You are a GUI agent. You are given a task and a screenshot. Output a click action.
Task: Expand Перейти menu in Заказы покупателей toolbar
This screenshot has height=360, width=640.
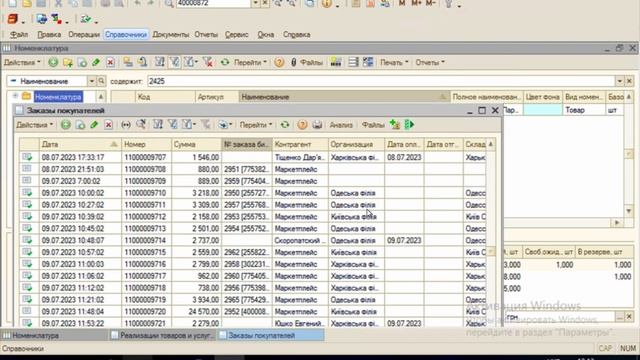[x=256, y=125]
